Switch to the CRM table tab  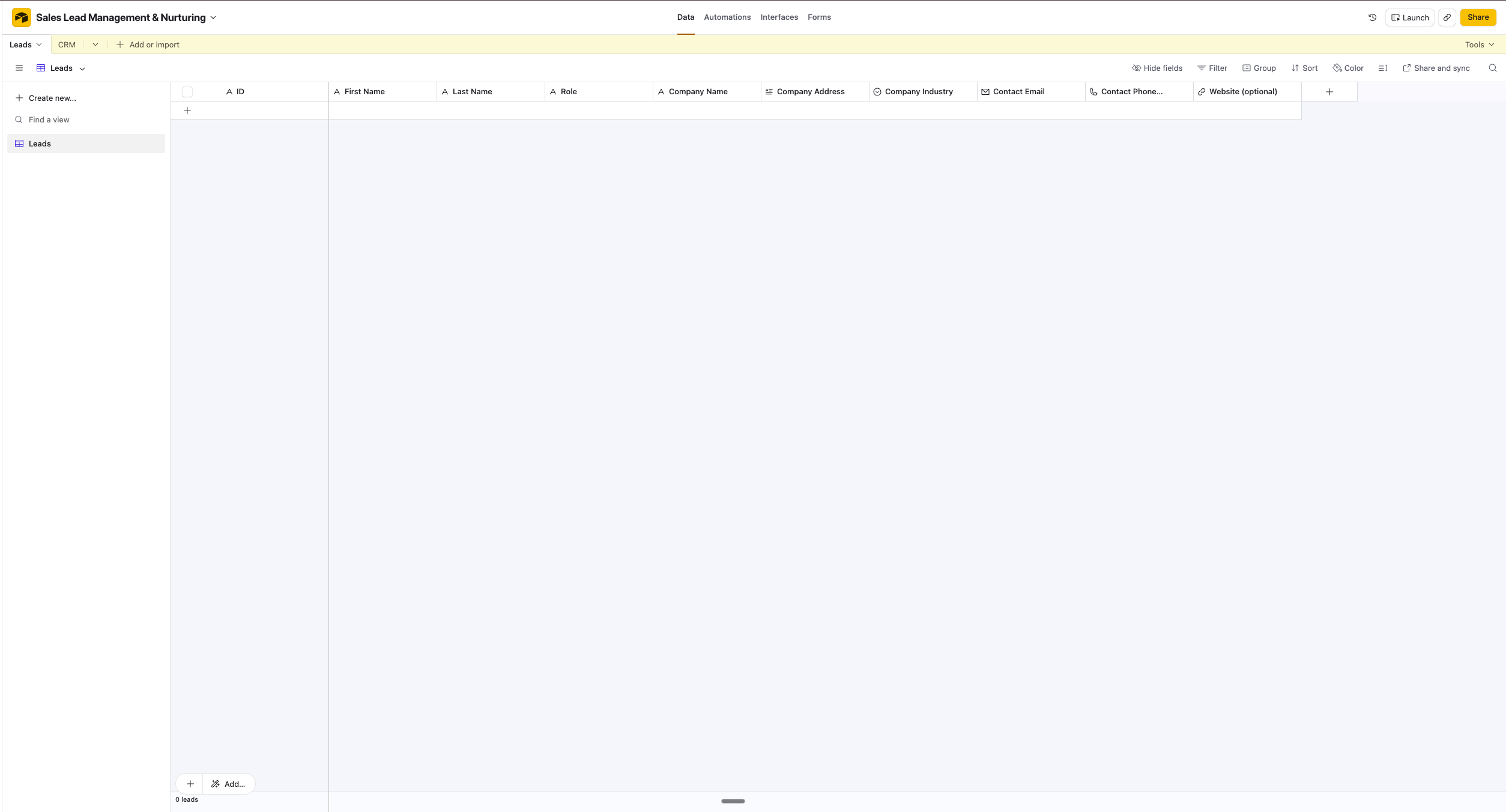[67, 44]
